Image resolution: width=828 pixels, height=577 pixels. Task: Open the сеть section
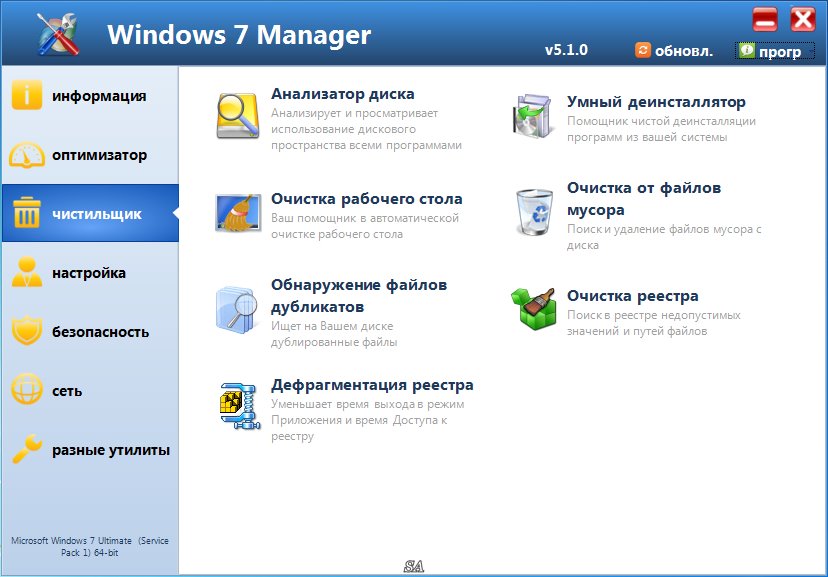[90, 391]
